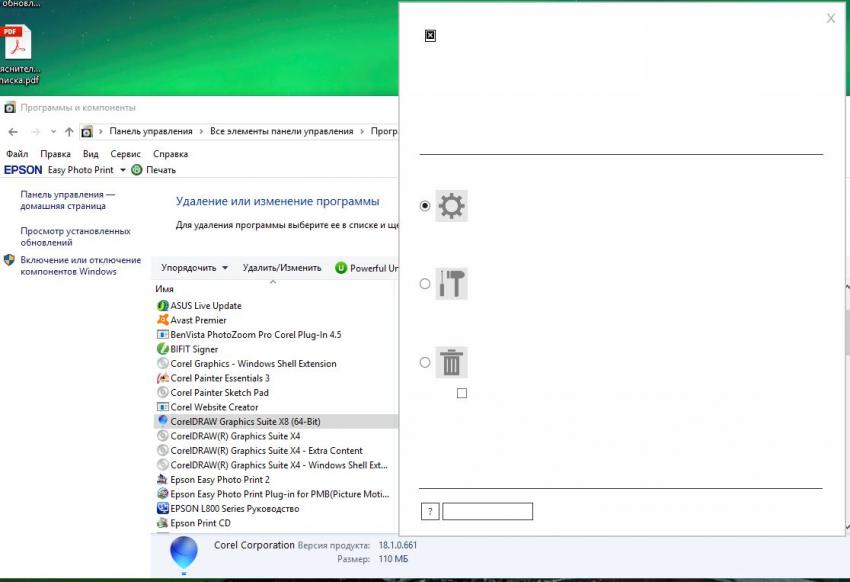This screenshot has width=850, height=582.
Task: Select the repair tools radio button
Action: pos(425,284)
